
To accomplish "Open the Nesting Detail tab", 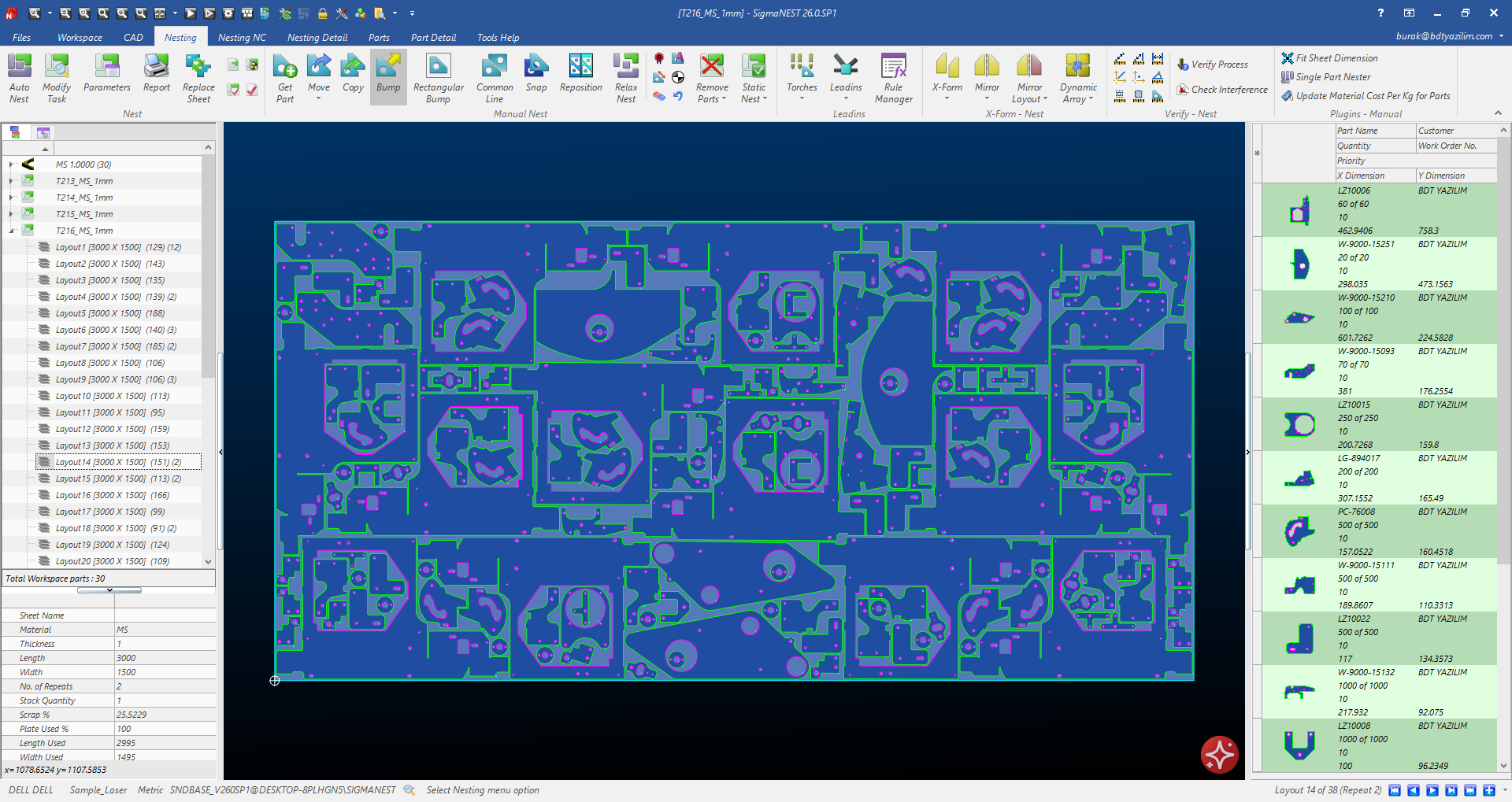I will (317, 37).
